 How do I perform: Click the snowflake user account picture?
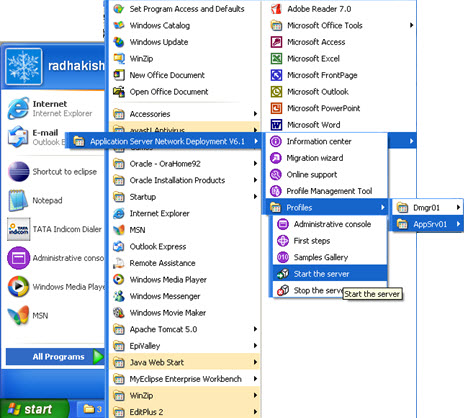[24, 66]
